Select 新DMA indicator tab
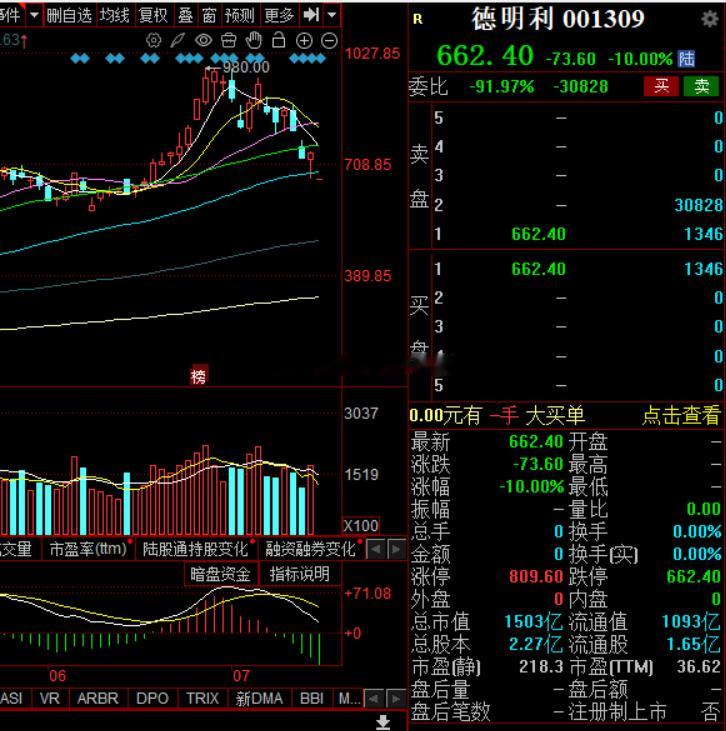Viewport: 726px width, 731px height. pyautogui.click(x=259, y=698)
